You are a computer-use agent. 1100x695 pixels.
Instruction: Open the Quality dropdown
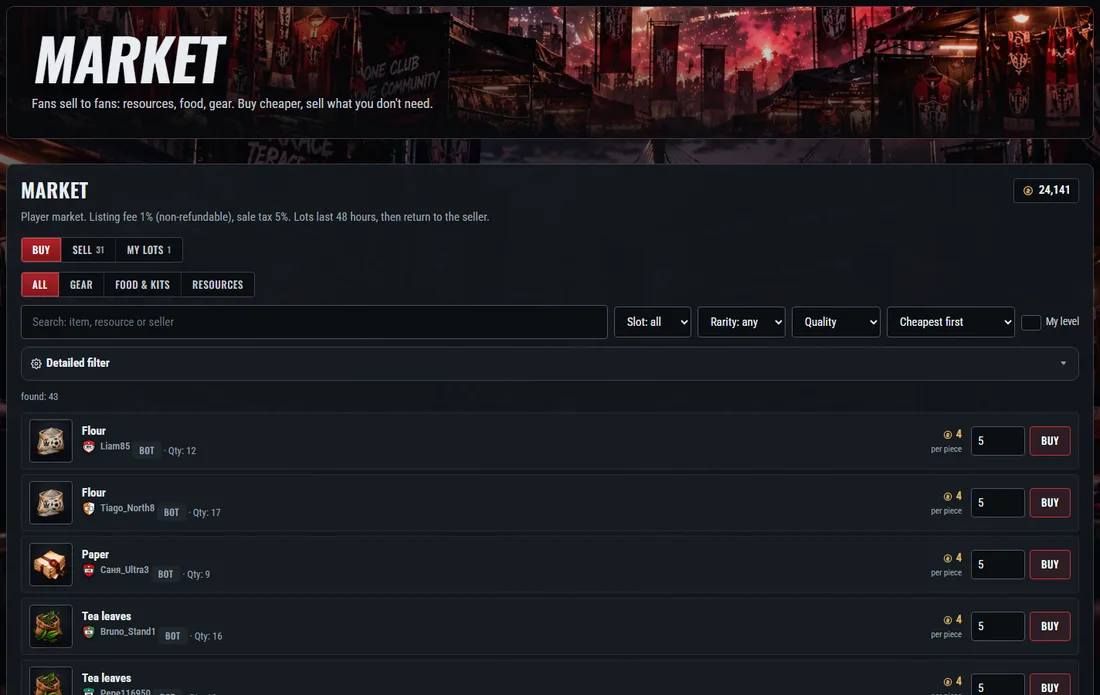pos(836,322)
